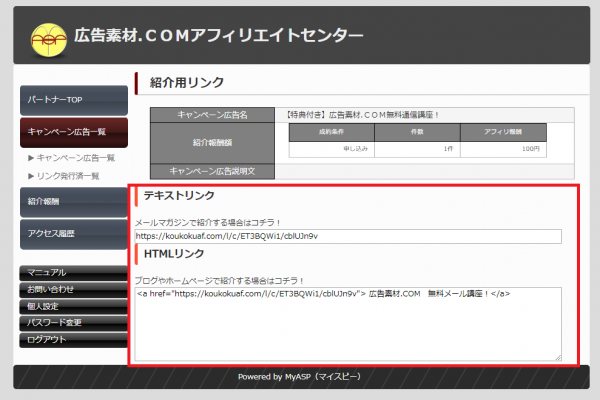Click the textarea resize handle corner
Screen dimensions: 600x400
pyautogui.click(x=558, y=357)
